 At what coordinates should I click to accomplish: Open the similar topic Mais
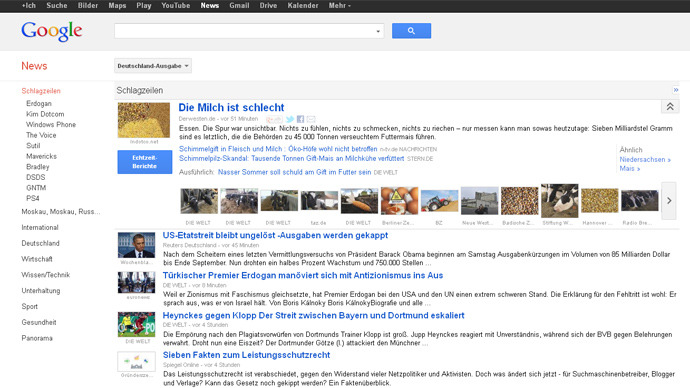[630, 168]
